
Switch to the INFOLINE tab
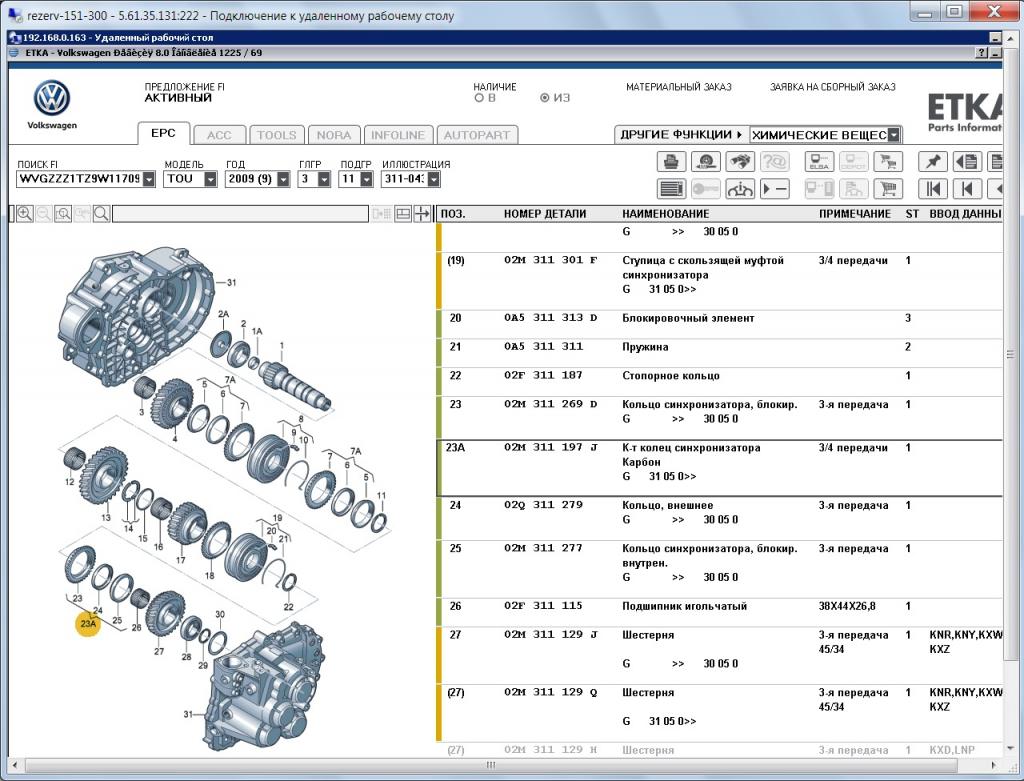398,135
